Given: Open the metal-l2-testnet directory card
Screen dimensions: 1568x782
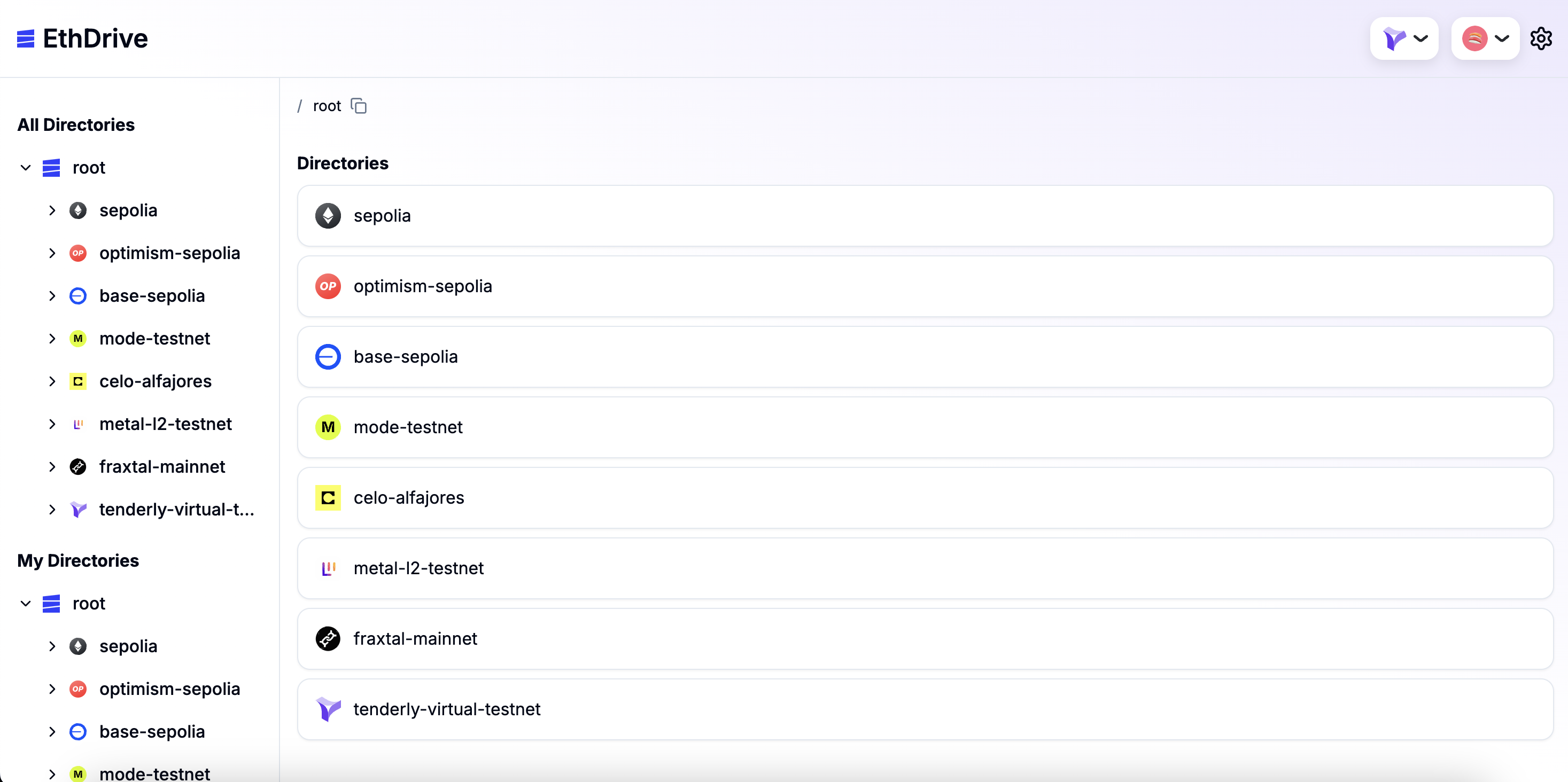Looking at the screenshot, I should click(924, 568).
